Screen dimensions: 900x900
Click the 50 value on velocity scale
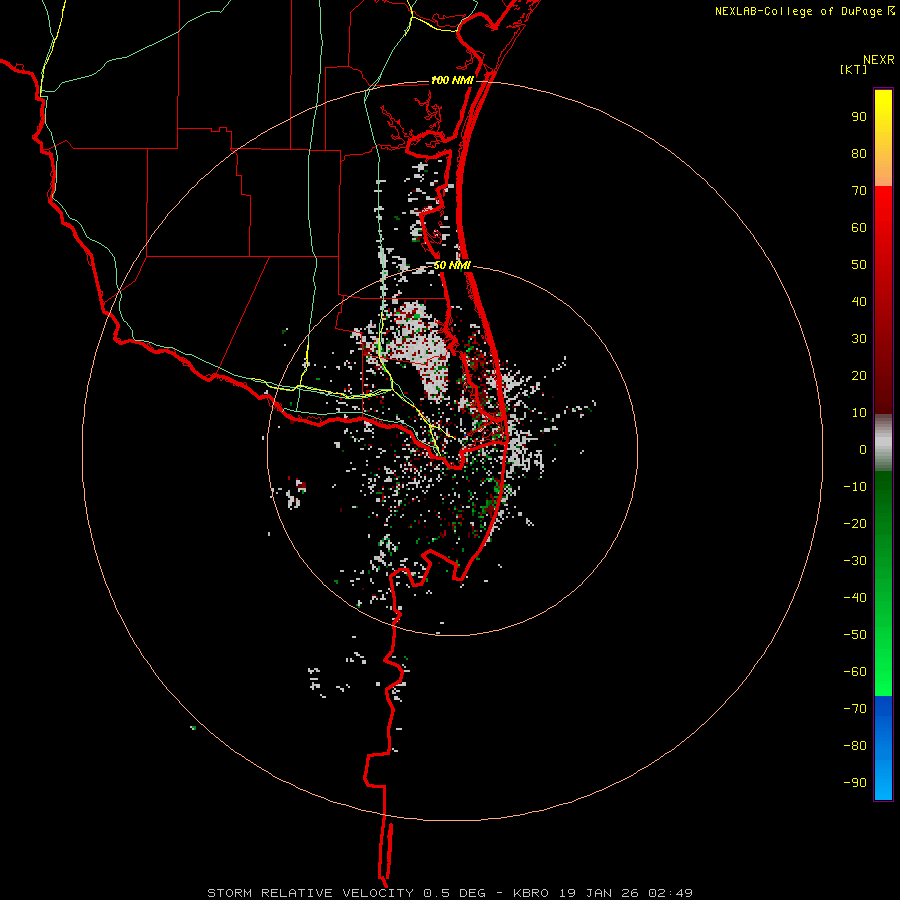(x=859, y=265)
